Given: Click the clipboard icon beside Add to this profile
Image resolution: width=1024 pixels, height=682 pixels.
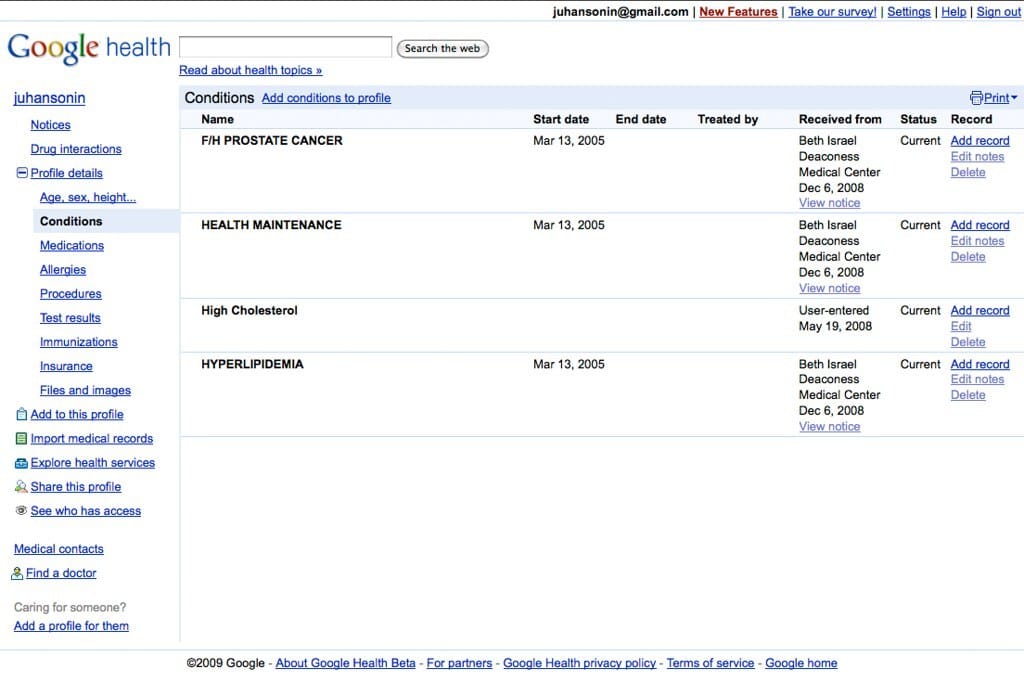Looking at the screenshot, I should tap(21, 414).
